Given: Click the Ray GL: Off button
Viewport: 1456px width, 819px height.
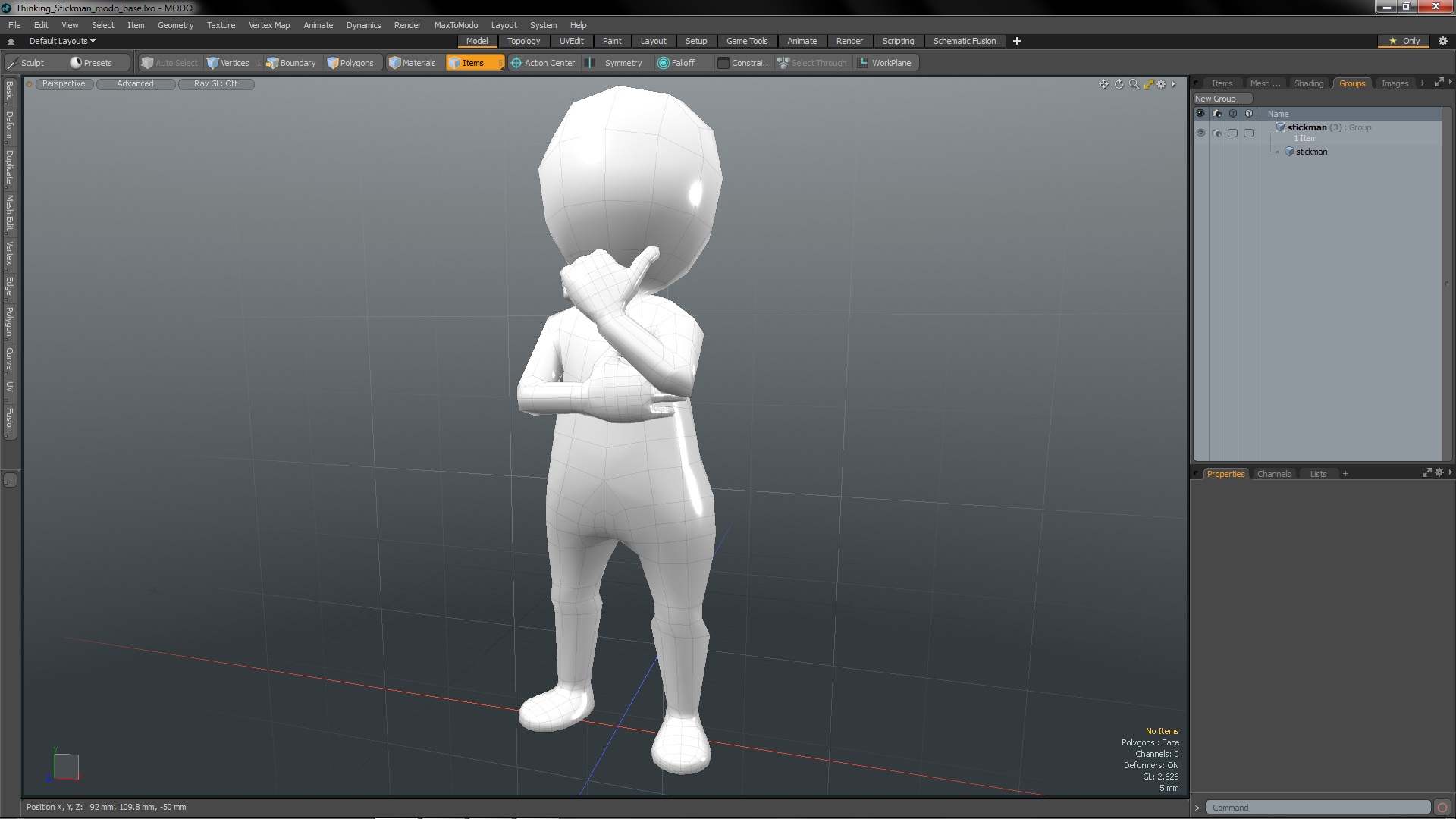Looking at the screenshot, I should (215, 84).
